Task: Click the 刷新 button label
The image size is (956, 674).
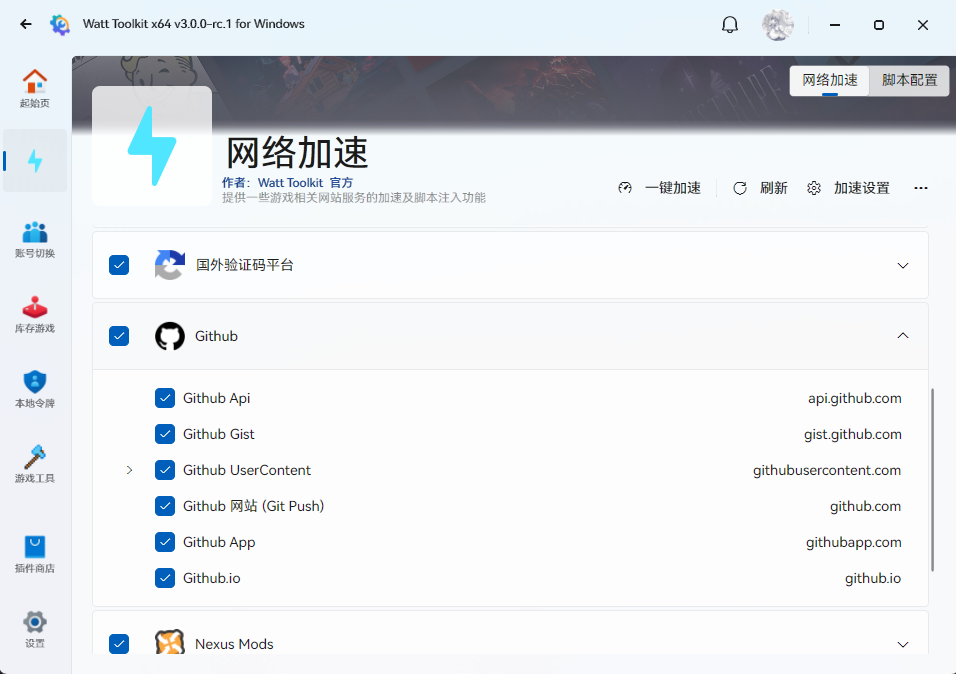Action: tap(774, 188)
